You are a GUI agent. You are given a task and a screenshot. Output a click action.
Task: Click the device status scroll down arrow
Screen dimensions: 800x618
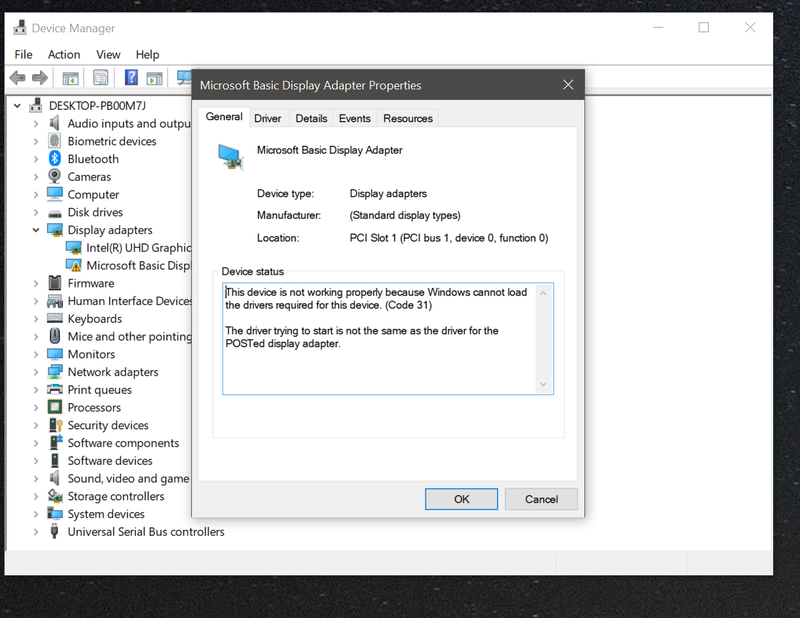coord(543,384)
